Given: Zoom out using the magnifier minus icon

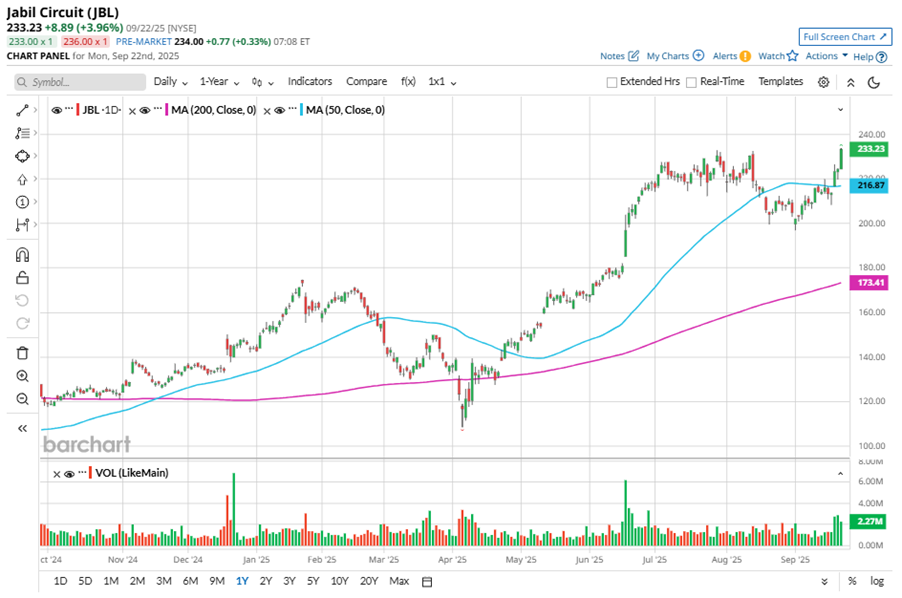Looking at the screenshot, I should [x=22, y=399].
